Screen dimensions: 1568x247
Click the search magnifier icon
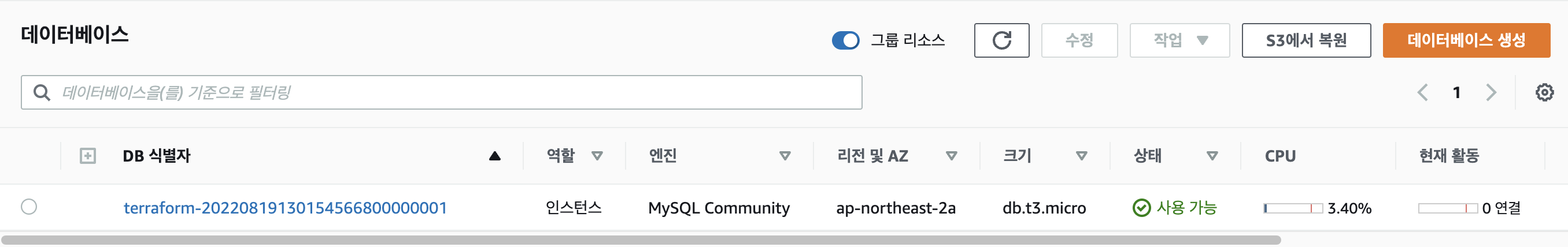(42, 93)
